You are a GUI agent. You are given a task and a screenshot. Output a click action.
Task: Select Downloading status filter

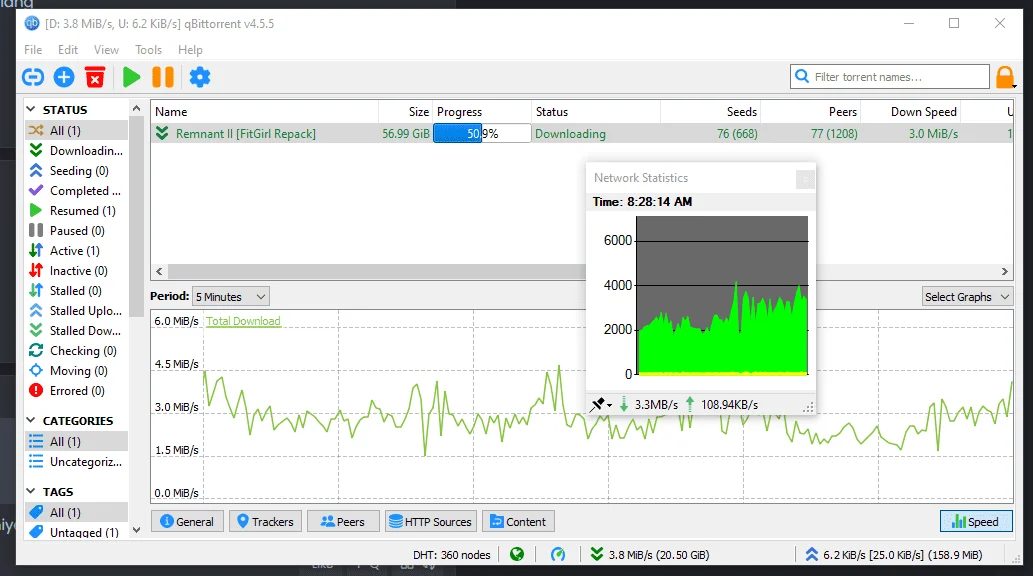pyautogui.click(x=76, y=151)
